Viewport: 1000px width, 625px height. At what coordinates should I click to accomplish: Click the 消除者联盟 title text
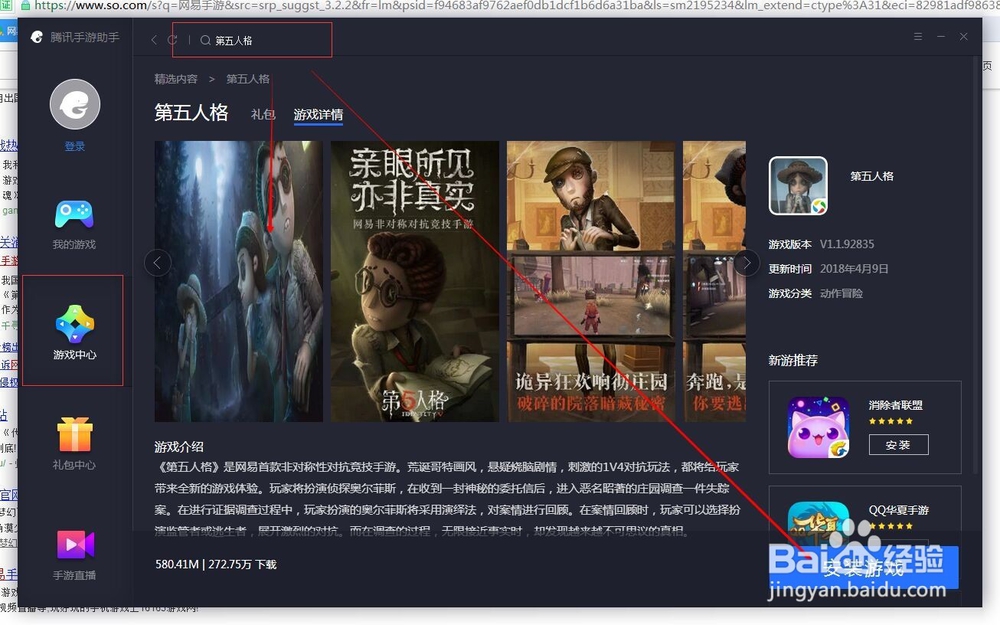[x=895, y=405]
